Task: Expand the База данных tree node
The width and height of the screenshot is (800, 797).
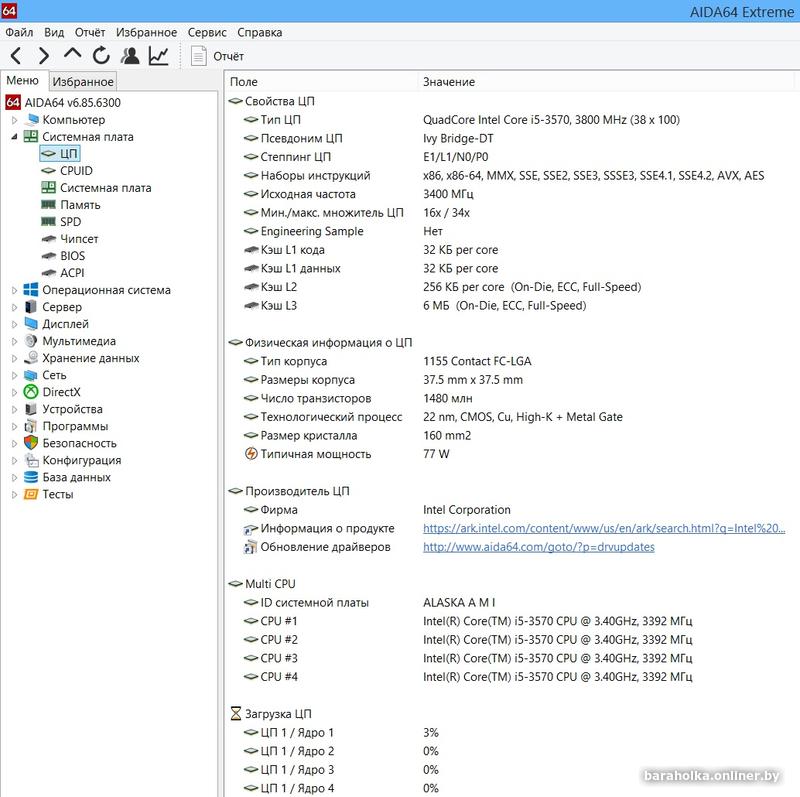Action: [14, 477]
